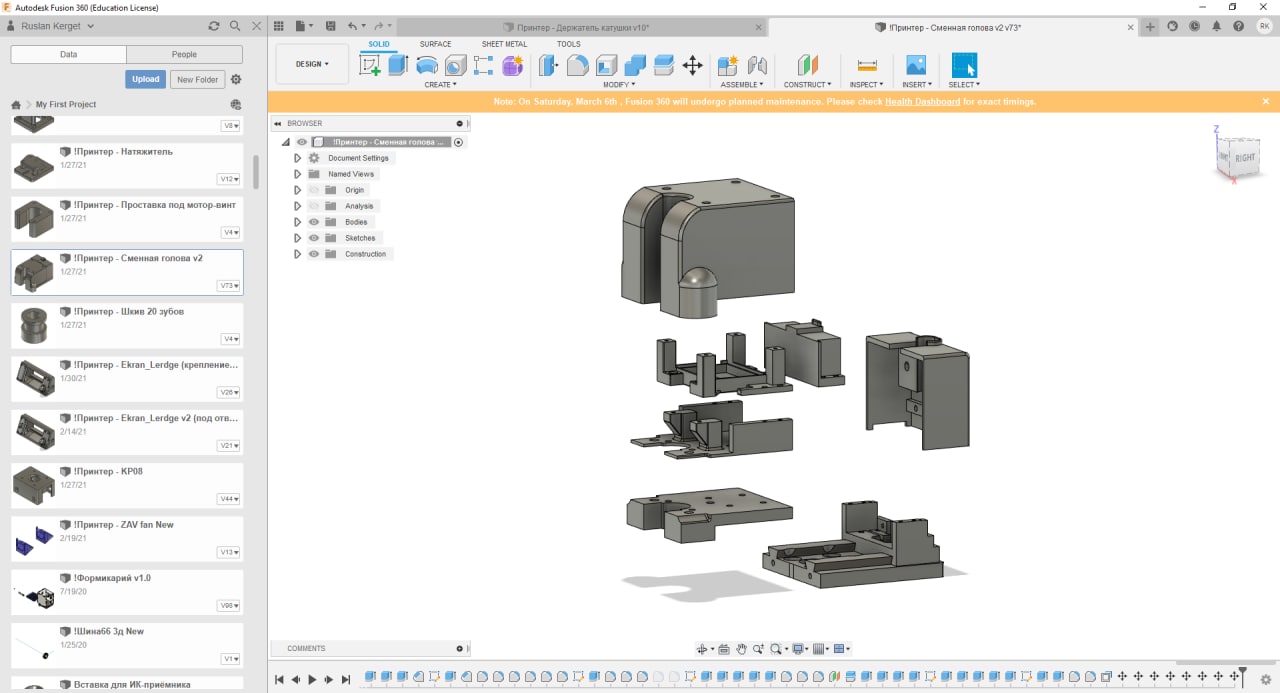The width and height of the screenshot is (1280, 693).
Task: Open the Pan hand navigation tool
Action: coord(742,649)
